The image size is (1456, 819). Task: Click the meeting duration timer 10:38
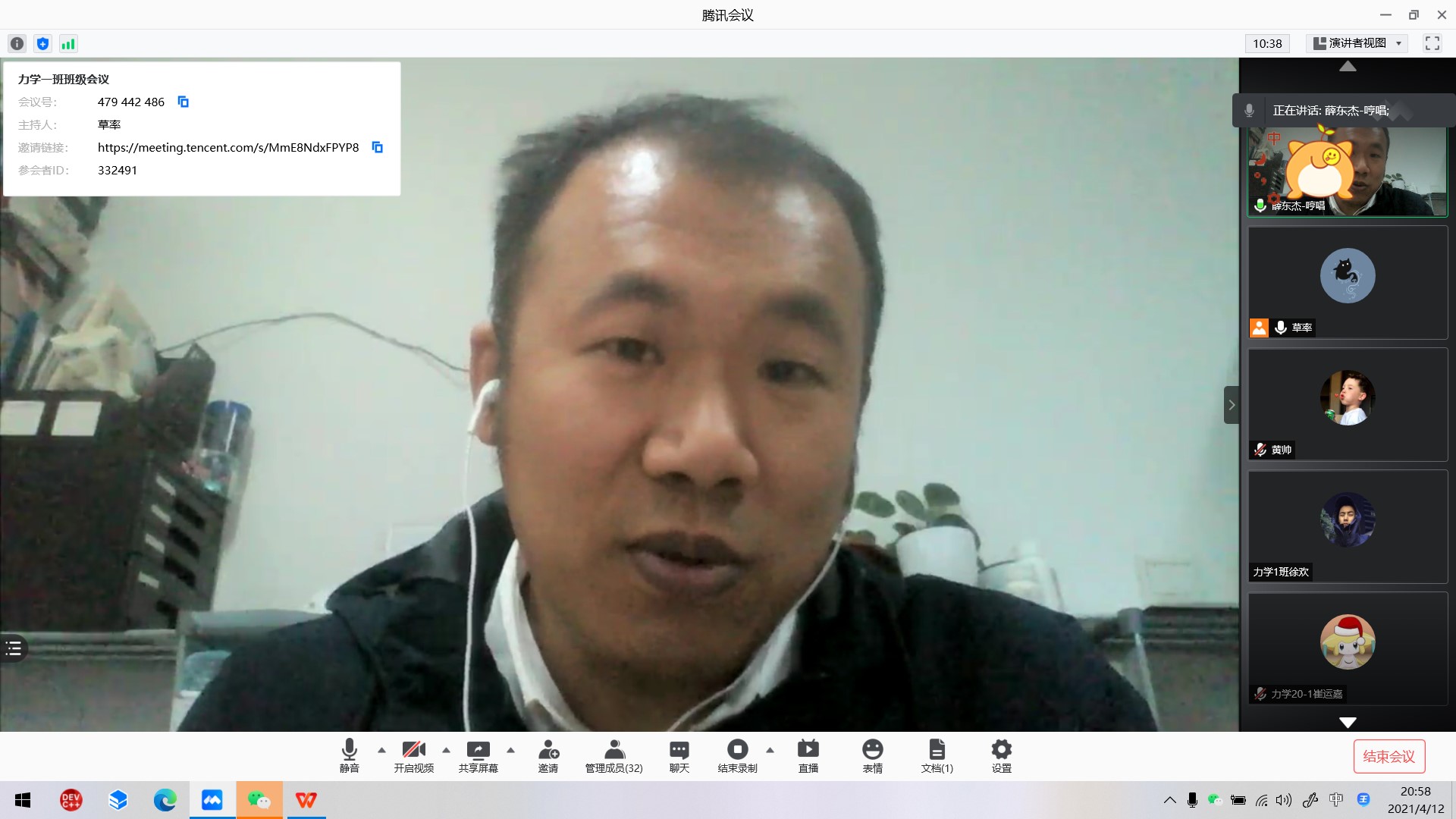pos(1267,43)
